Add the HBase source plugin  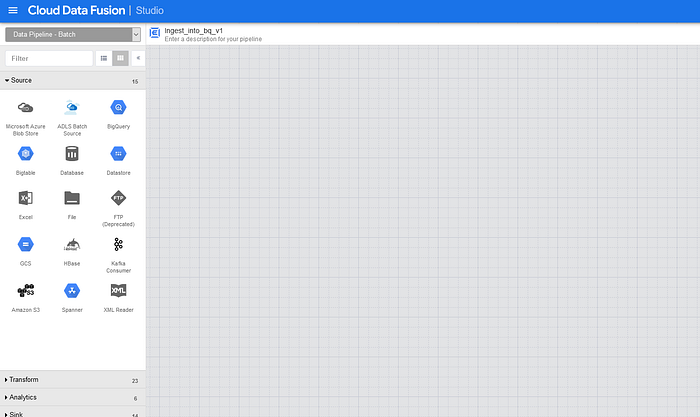click(72, 251)
